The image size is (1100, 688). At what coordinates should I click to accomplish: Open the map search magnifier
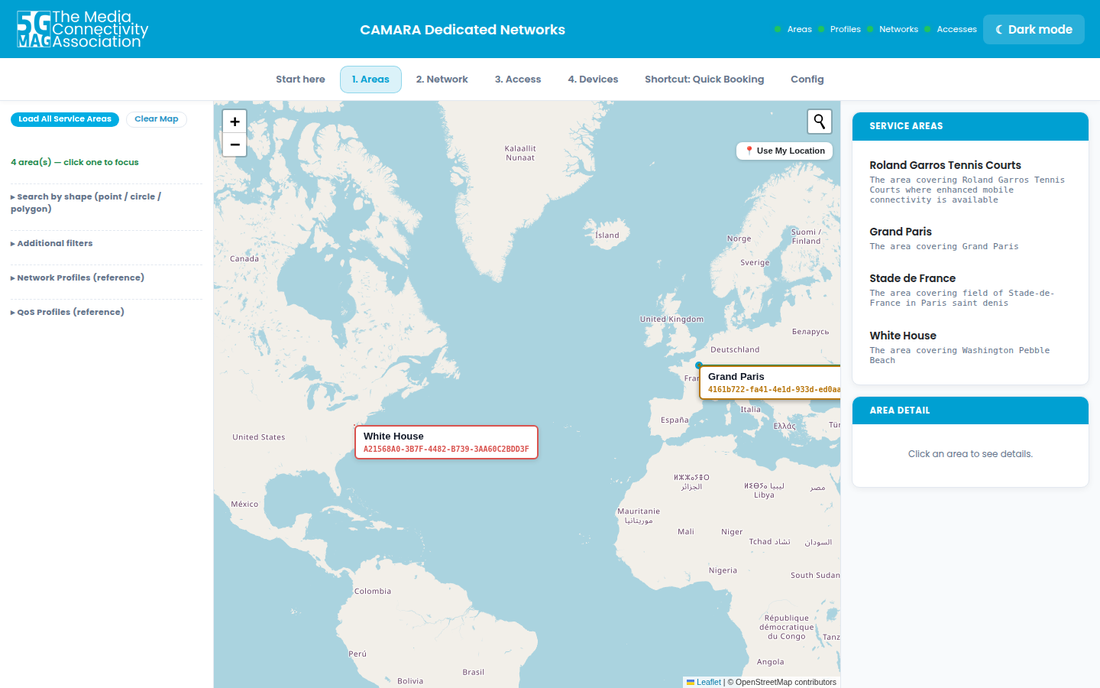click(x=819, y=121)
